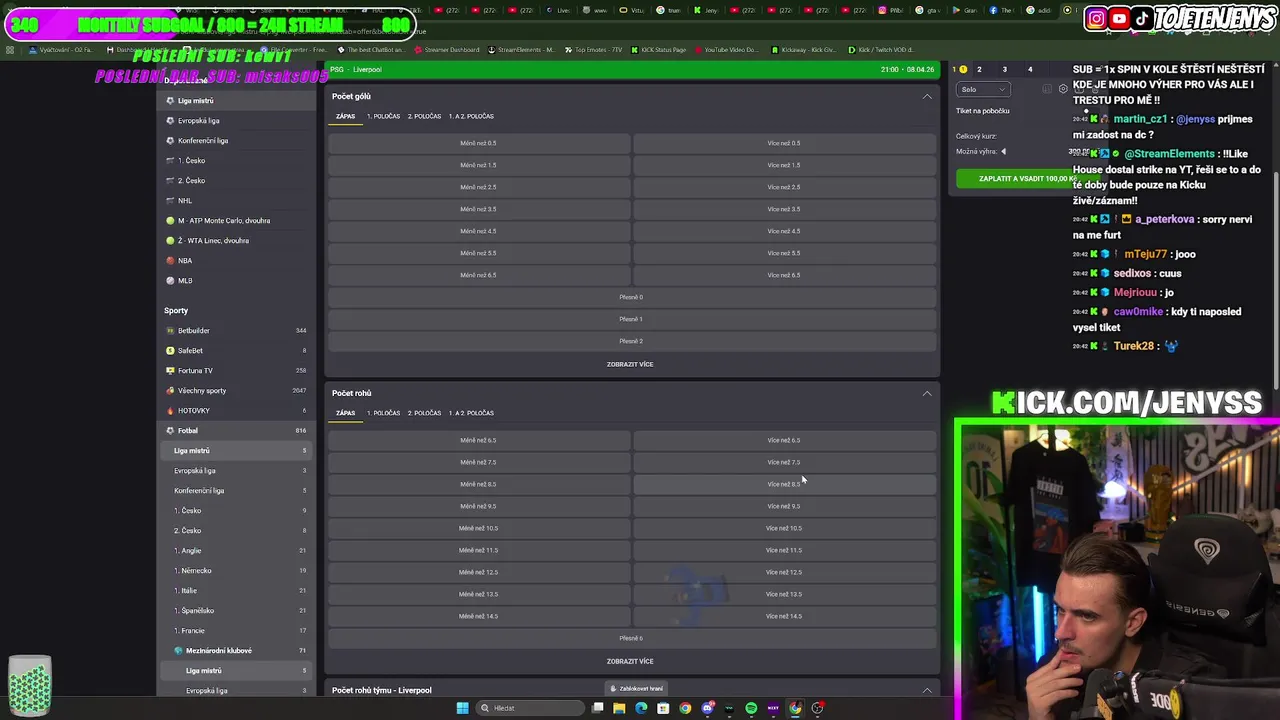The width and height of the screenshot is (1280, 720).
Task: Select 1. POLOČAS tab under Počet rohů
Action: pos(383,413)
